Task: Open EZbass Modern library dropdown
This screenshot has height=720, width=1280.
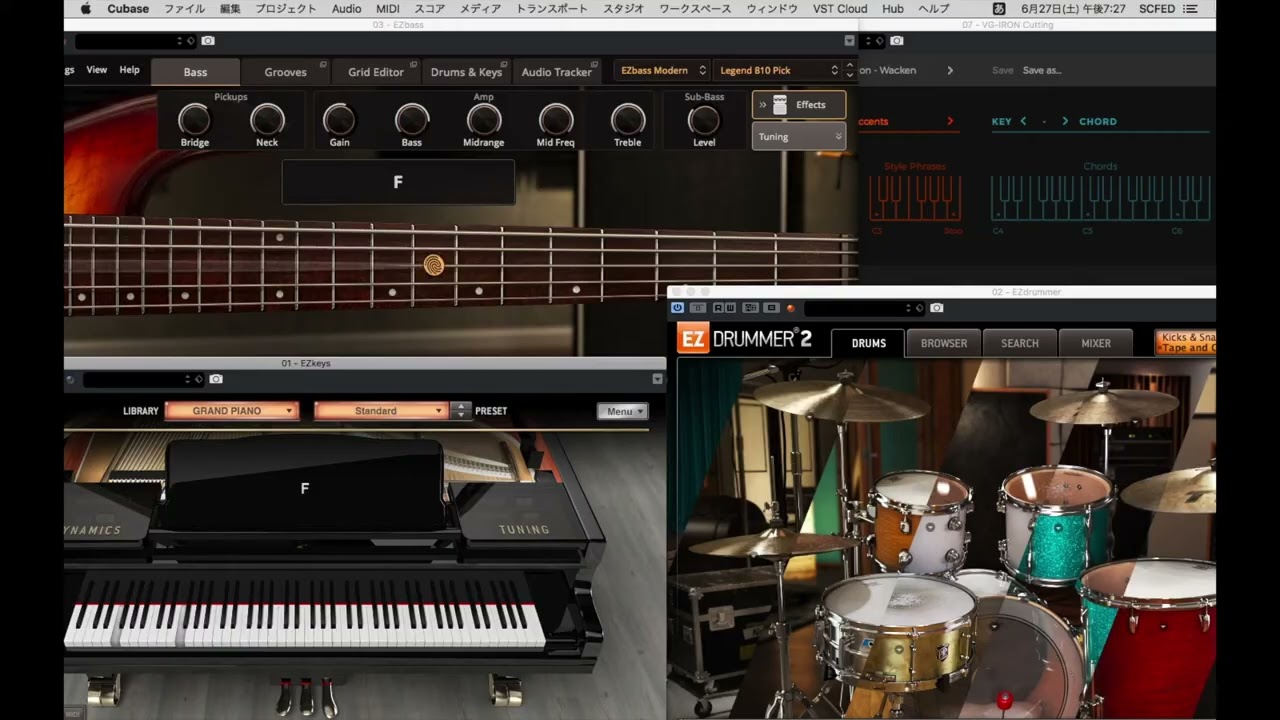Action: tap(662, 70)
